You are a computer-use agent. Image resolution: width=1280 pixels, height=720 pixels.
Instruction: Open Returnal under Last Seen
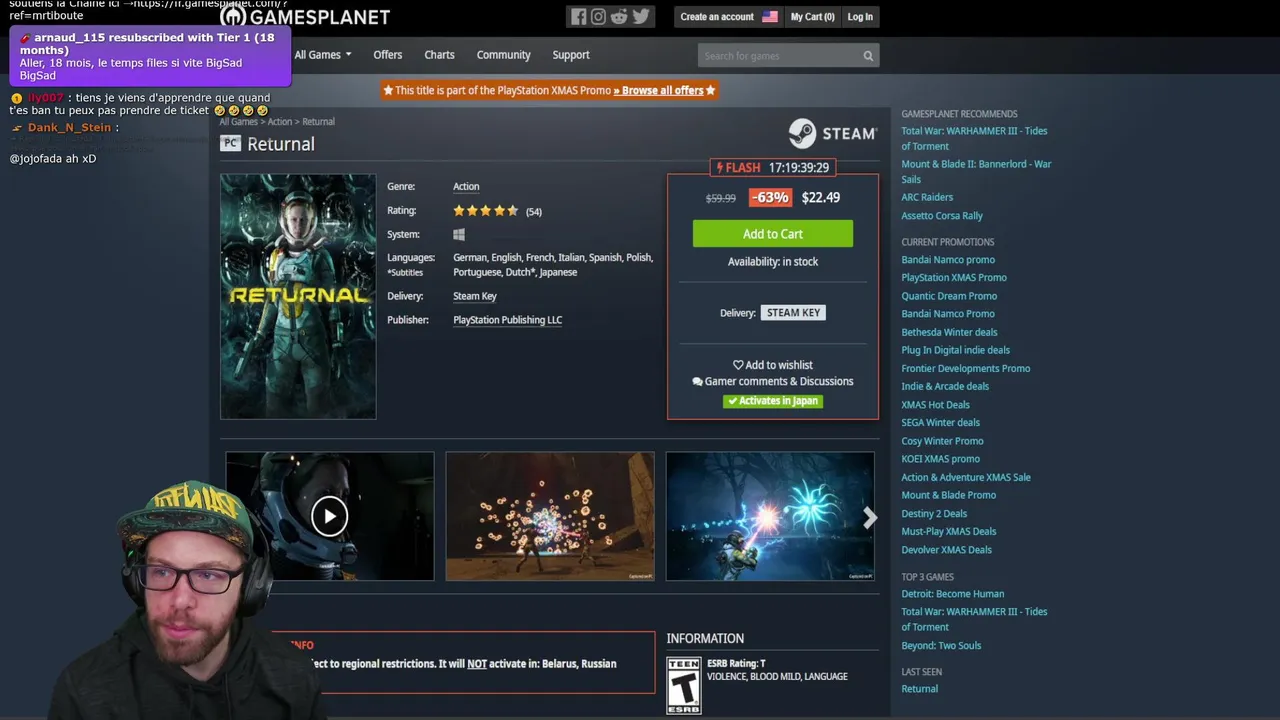click(919, 689)
